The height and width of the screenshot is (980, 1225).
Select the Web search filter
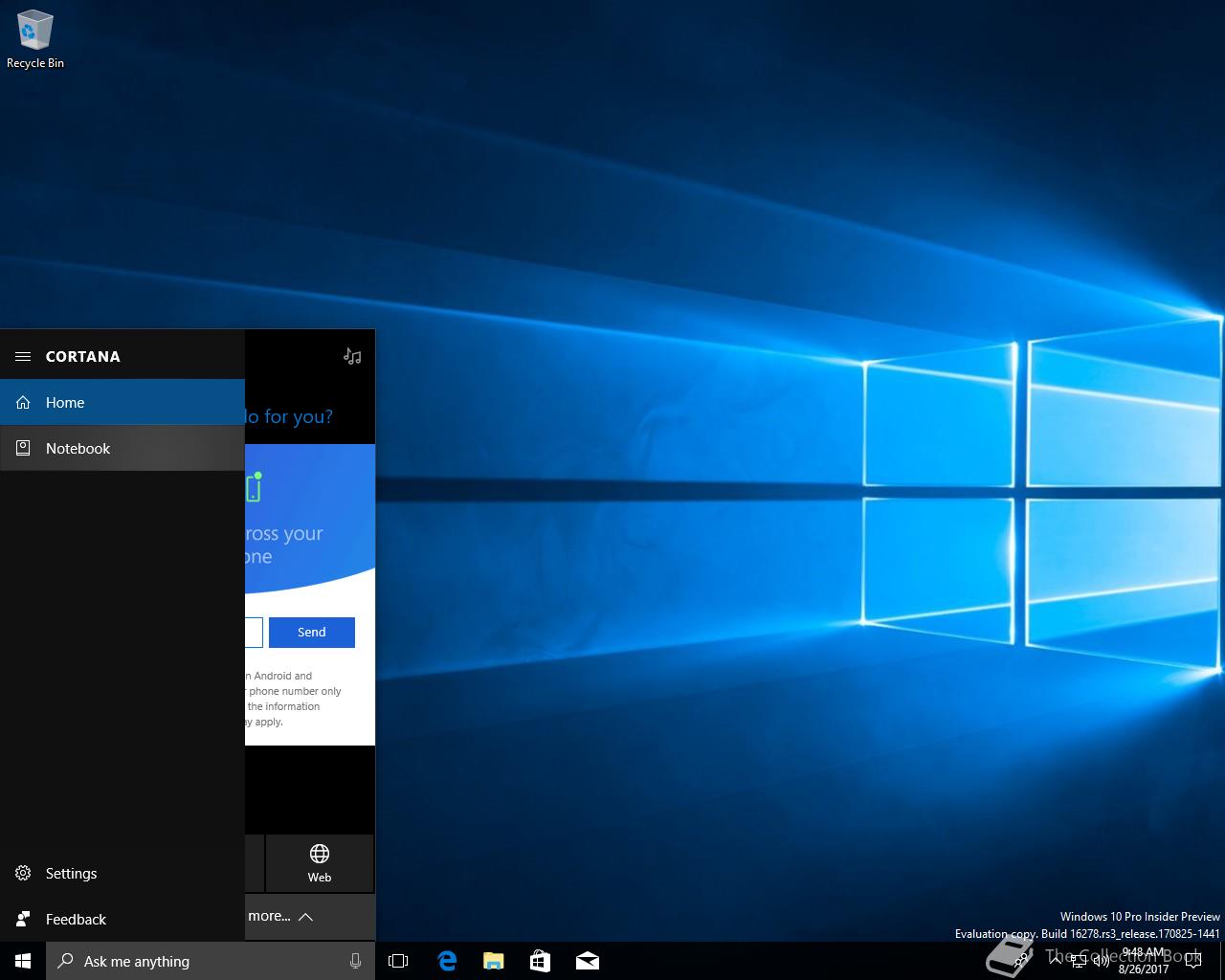(x=320, y=863)
